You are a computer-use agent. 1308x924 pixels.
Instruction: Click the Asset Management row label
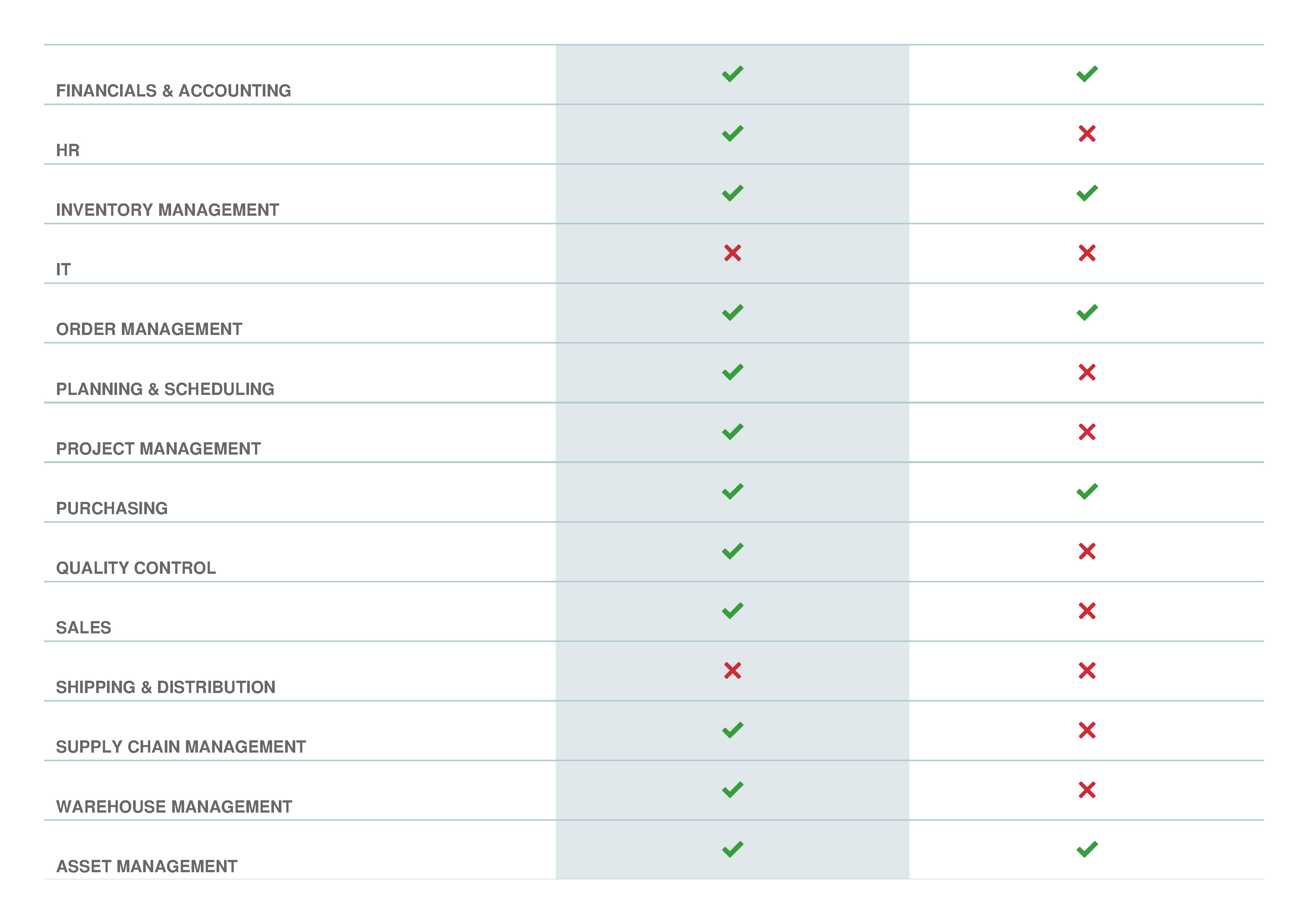146,867
